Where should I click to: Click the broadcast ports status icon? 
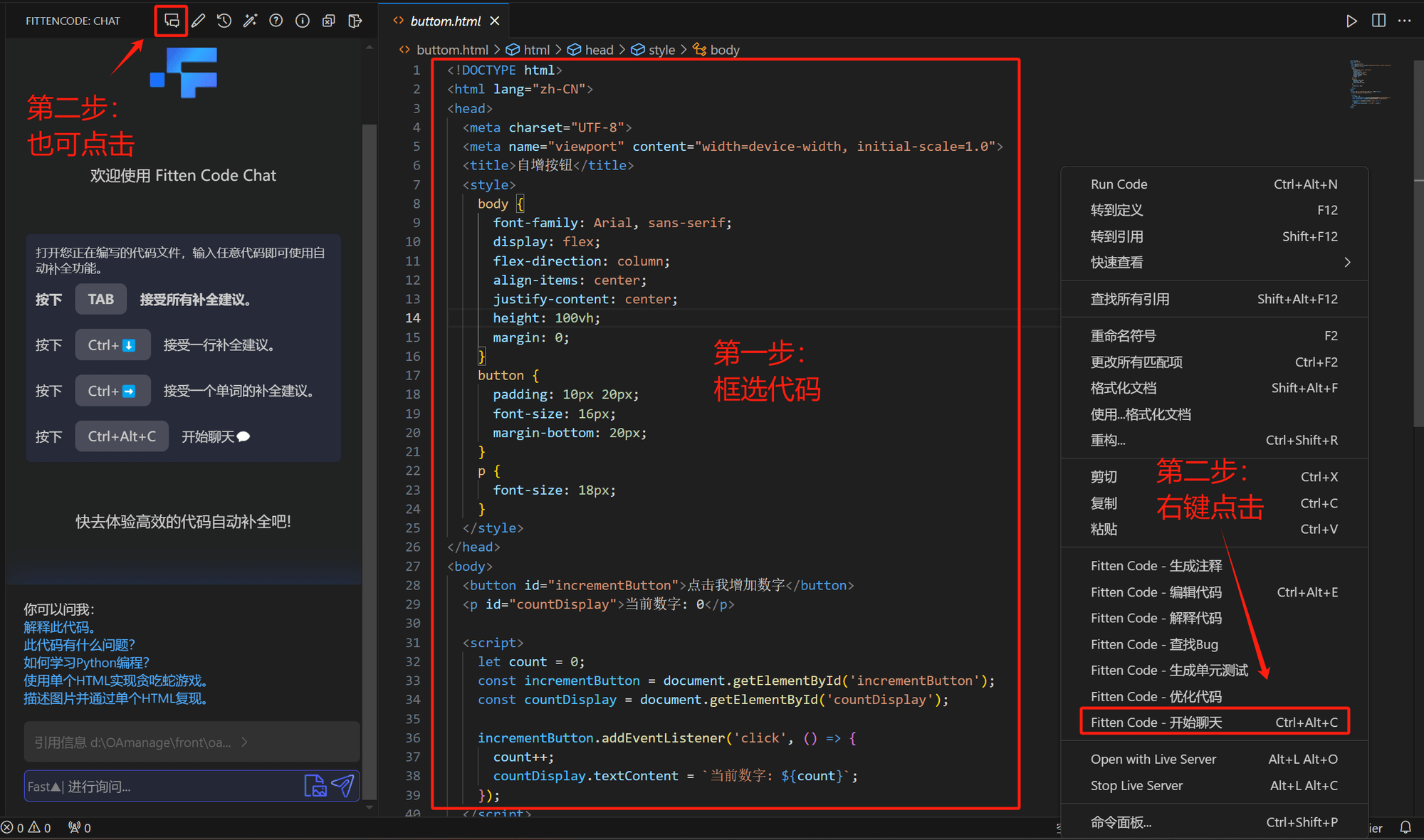coord(79,828)
